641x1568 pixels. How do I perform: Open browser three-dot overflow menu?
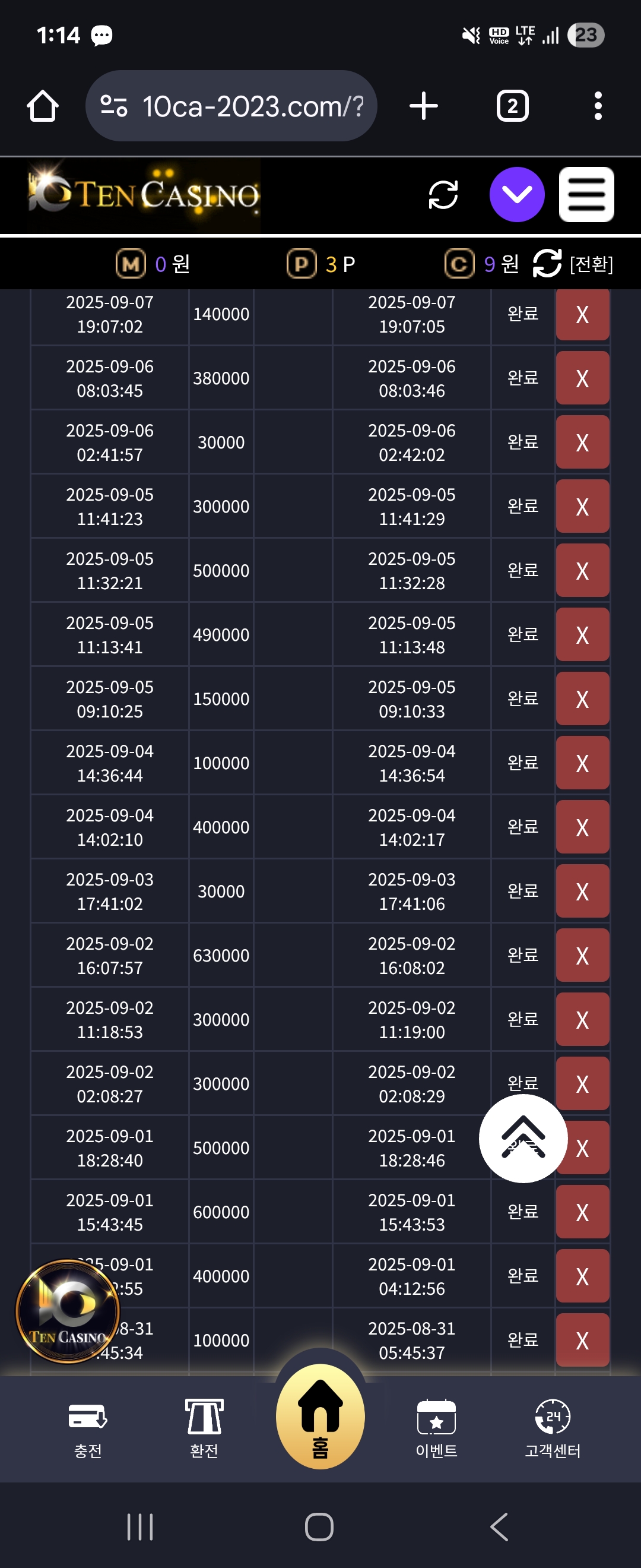click(x=598, y=106)
